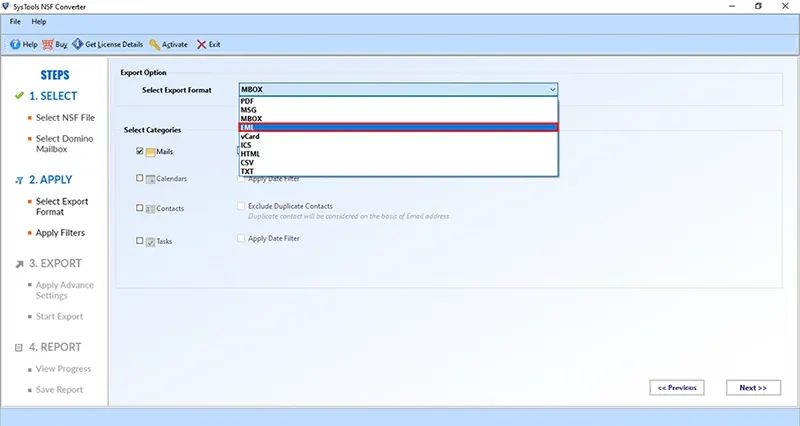Click the Buy shopping cart icon
Viewport: 800px width, 426px height.
(x=48, y=44)
